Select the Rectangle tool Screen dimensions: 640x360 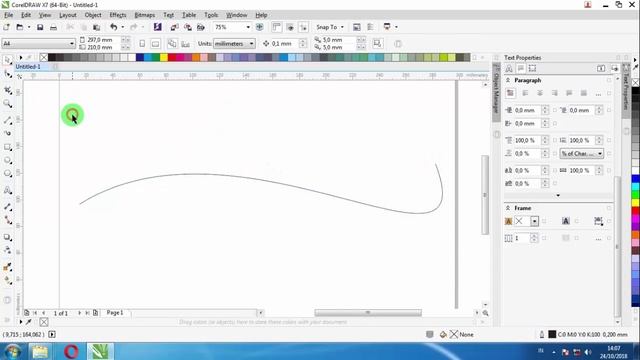tap(7, 147)
